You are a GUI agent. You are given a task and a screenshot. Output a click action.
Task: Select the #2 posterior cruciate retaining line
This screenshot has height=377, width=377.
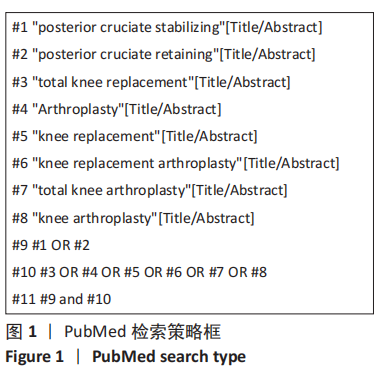click(x=163, y=54)
